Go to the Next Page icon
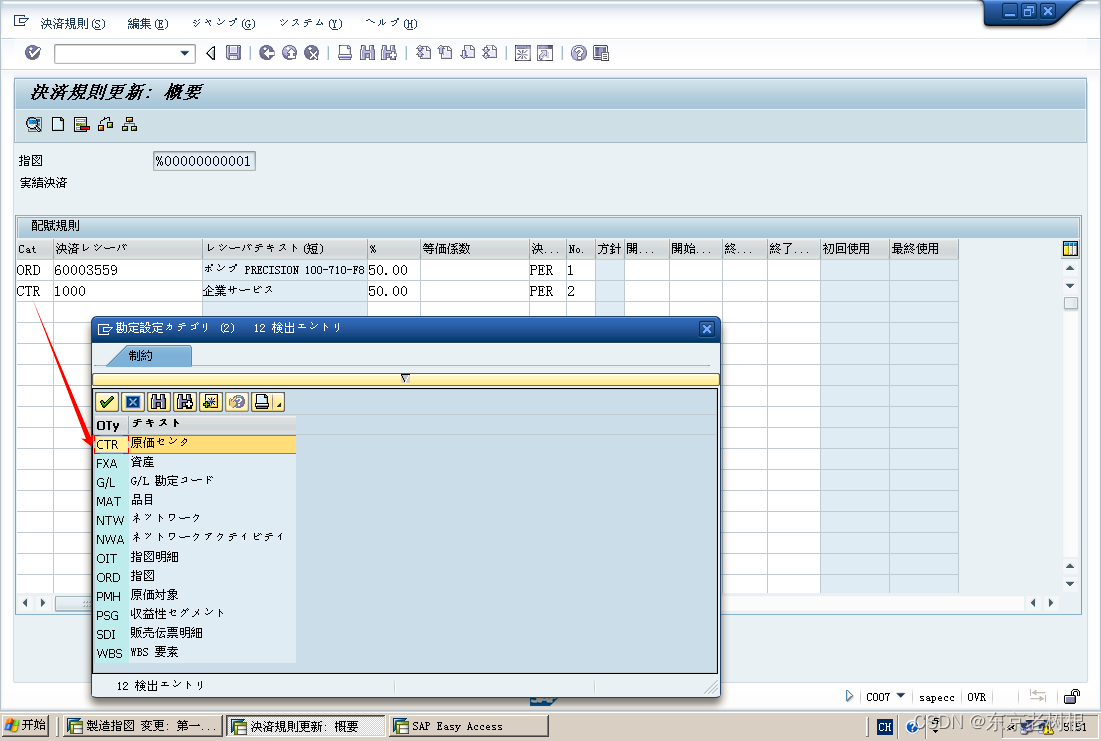Image resolution: width=1101 pixels, height=741 pixels. click(468, 53)
